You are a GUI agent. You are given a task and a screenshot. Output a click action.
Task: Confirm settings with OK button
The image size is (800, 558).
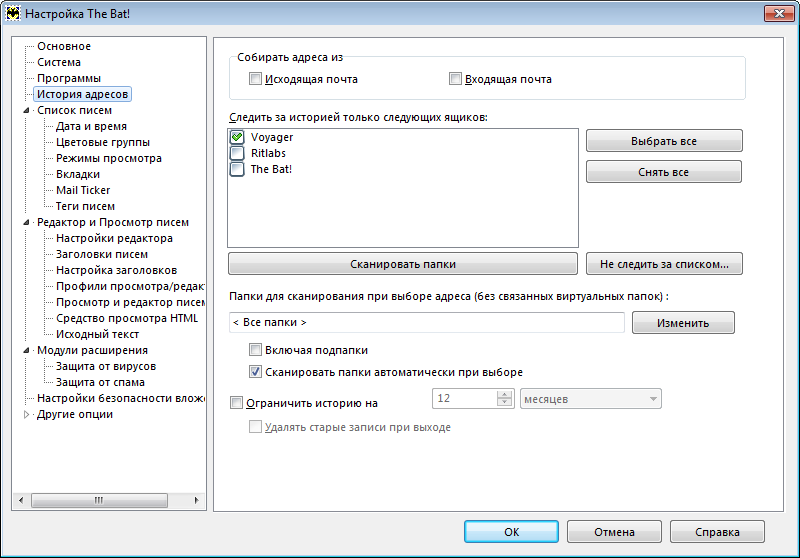pyautogui.click(x=511, y=531)
